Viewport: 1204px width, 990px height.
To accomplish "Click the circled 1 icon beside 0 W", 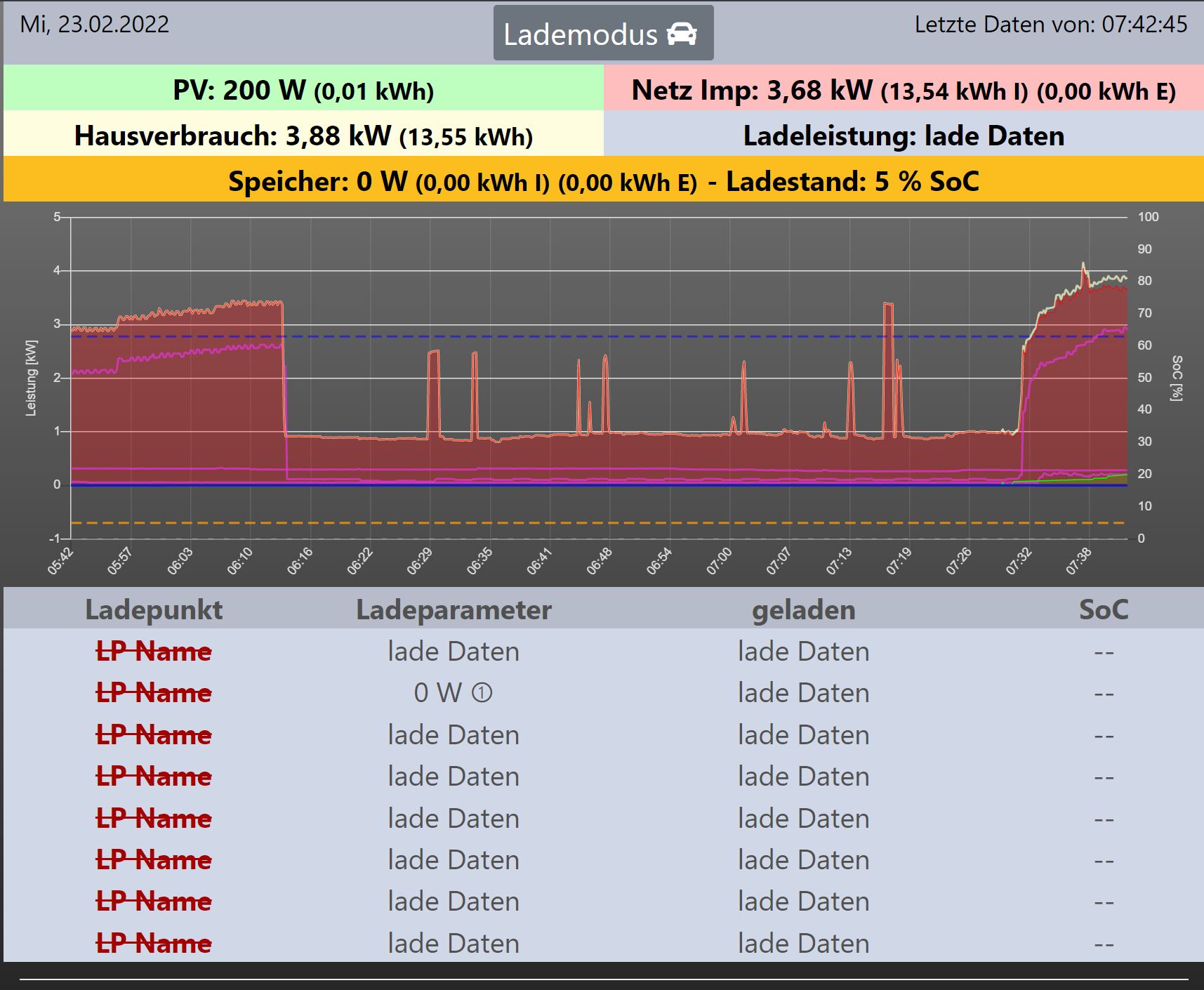I will [x=482, y=693].
